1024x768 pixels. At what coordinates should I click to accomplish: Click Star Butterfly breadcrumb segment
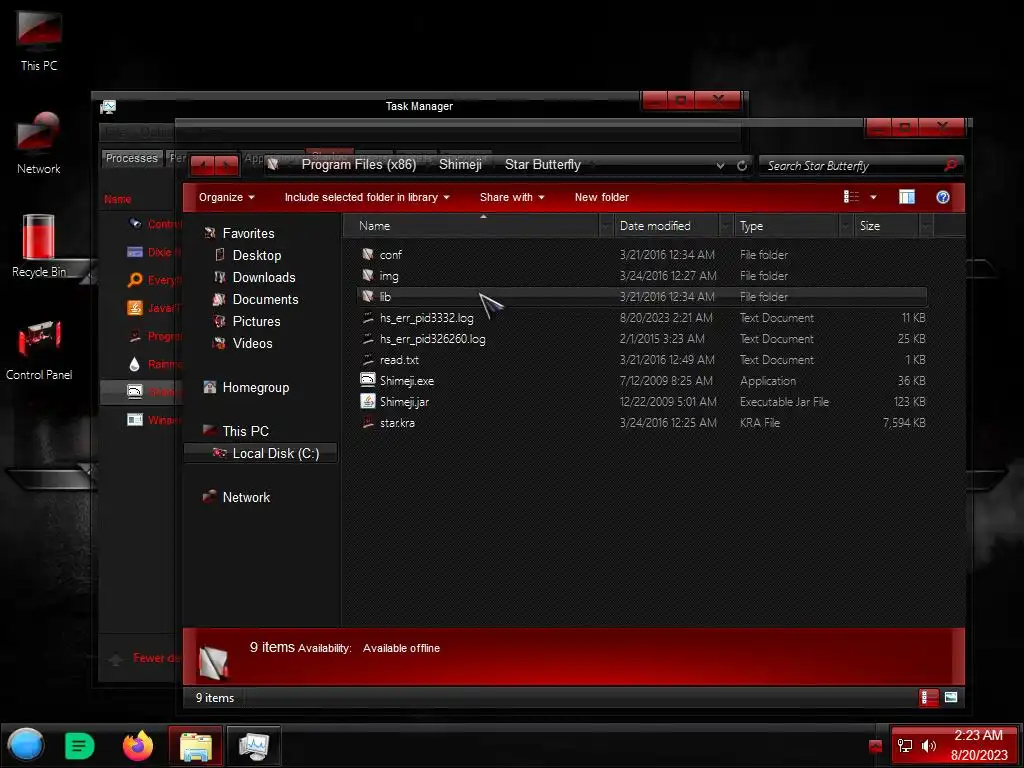[x=542, y=165]
